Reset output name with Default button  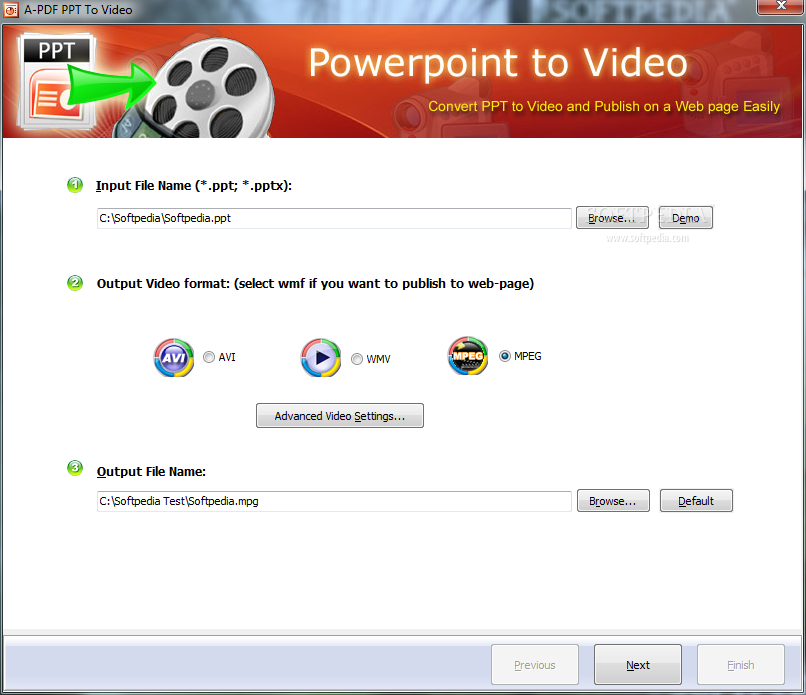coord(696,501)
